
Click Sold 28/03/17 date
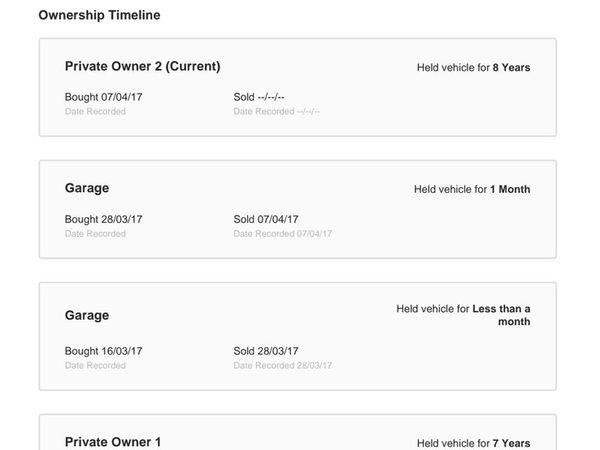pos(266,351)
